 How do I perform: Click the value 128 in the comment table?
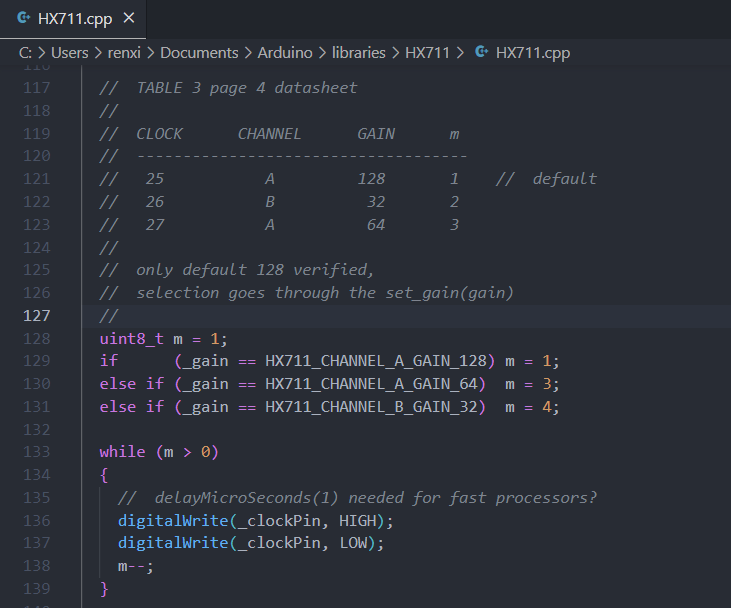(x=371, y=179)
